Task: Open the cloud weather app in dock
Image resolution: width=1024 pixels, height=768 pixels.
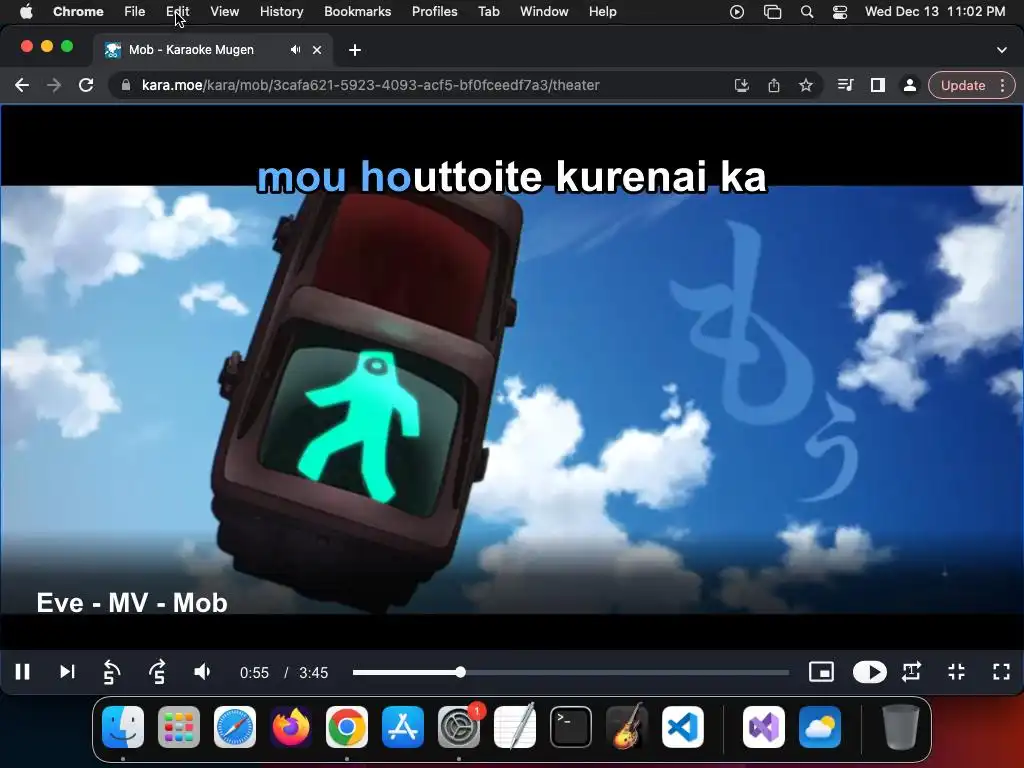Action: [x=820, y=727]
